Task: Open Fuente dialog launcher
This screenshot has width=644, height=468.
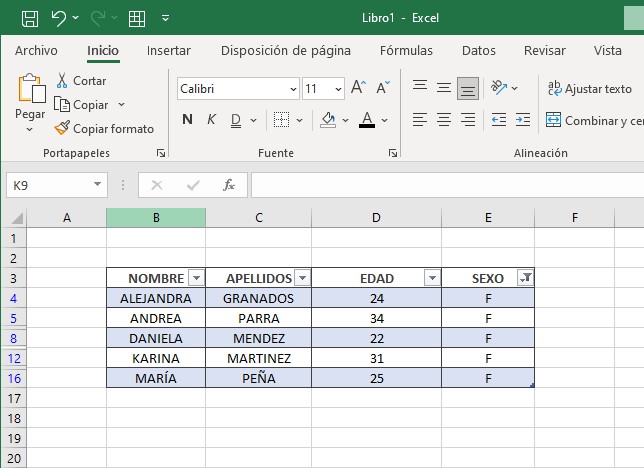Action: tap(393, 153)
